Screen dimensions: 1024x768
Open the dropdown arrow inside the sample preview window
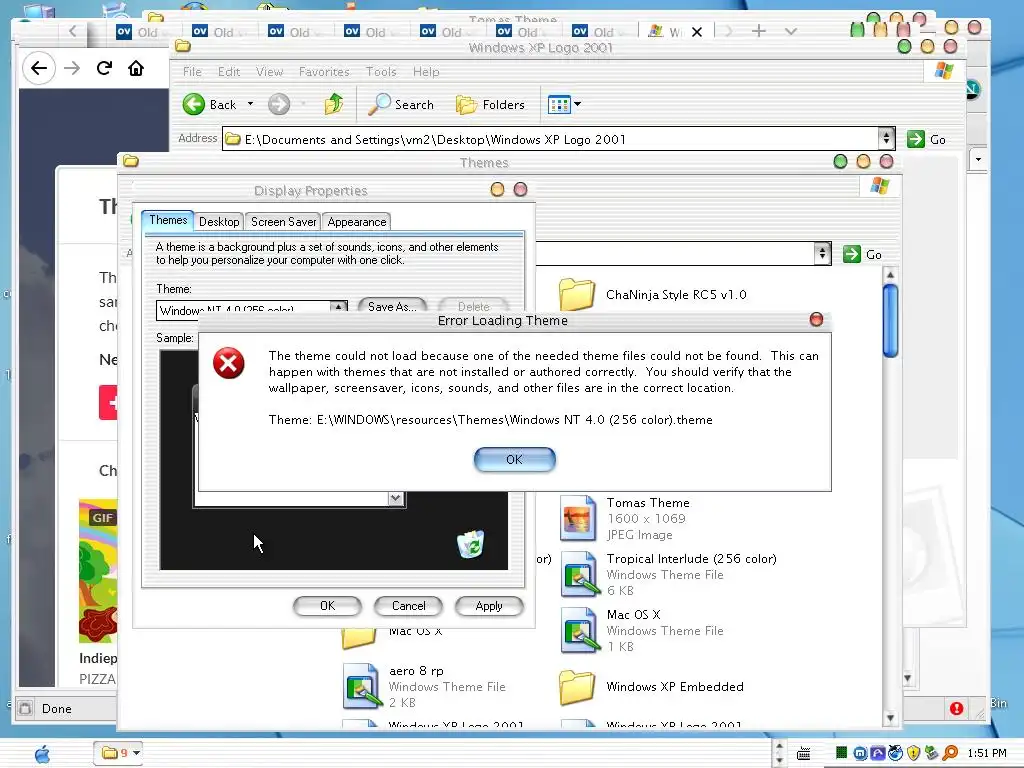pos(396,499)
